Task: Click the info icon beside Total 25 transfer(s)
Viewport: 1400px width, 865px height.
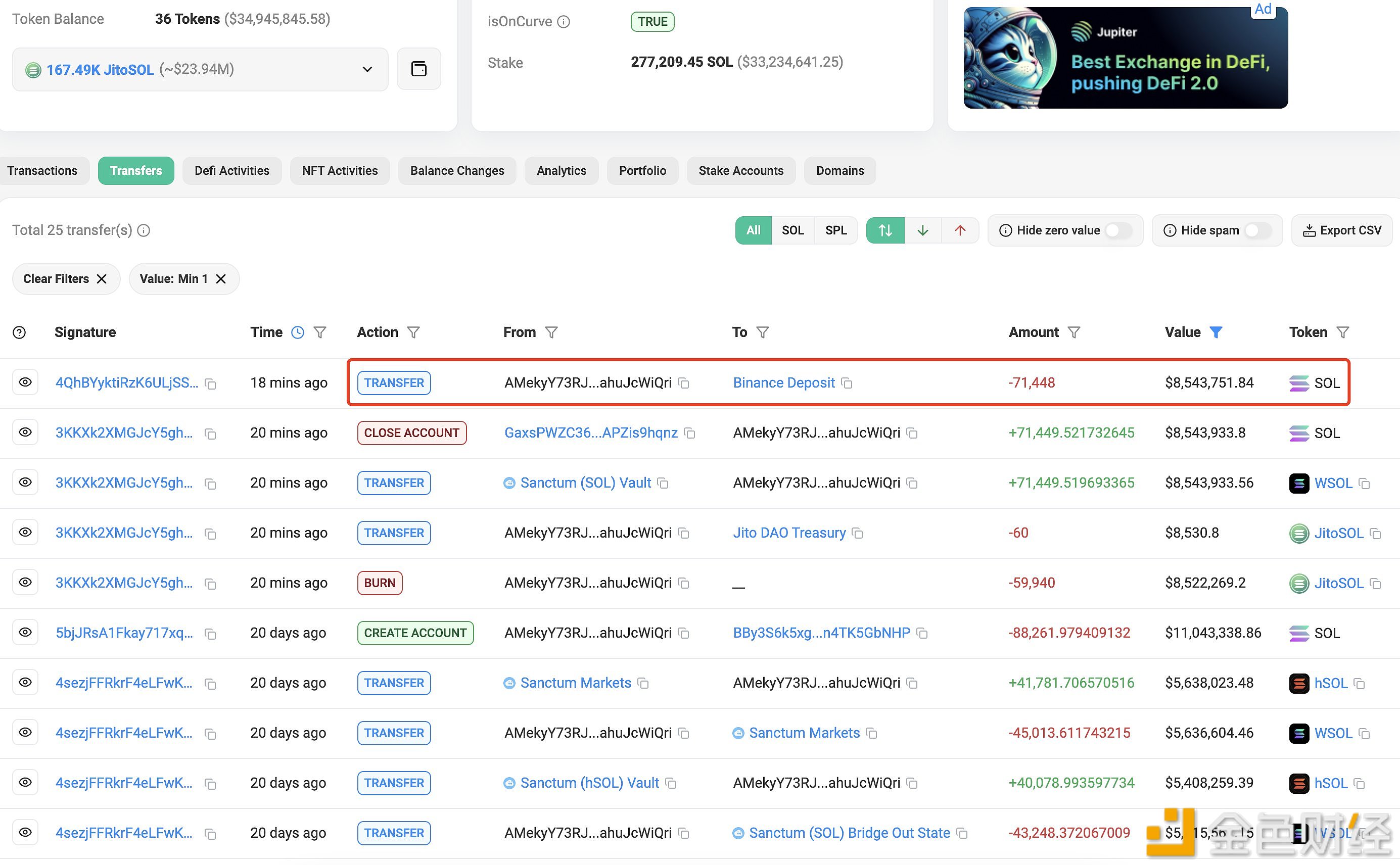Action: [144, 230]
